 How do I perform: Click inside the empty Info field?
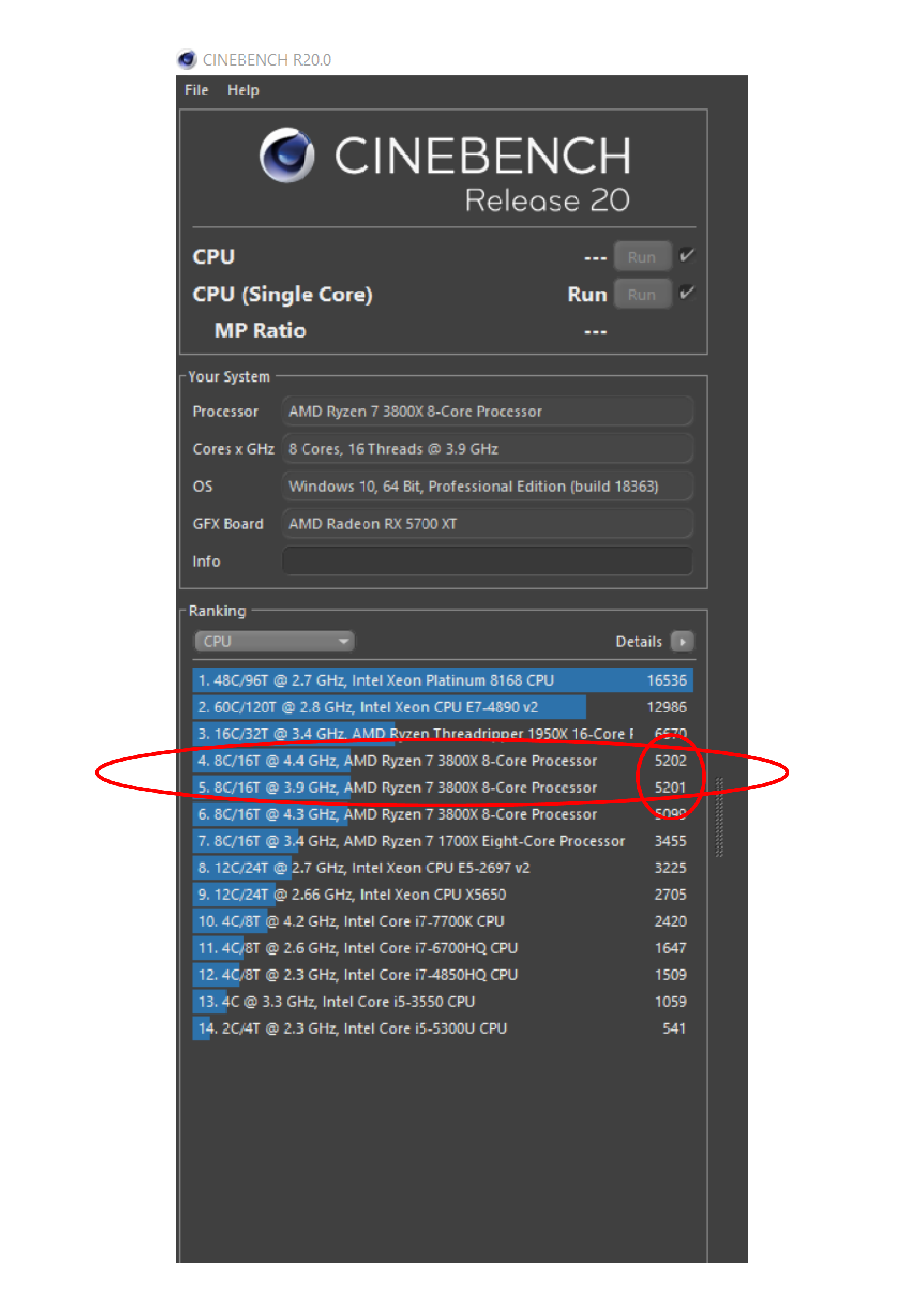(x=487, y=561)
